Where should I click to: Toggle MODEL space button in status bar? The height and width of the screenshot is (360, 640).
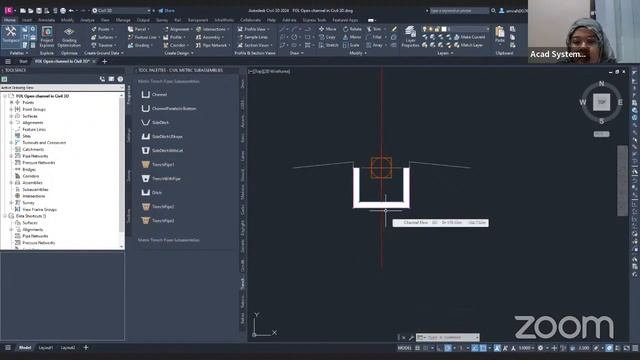tap(404, 348)
